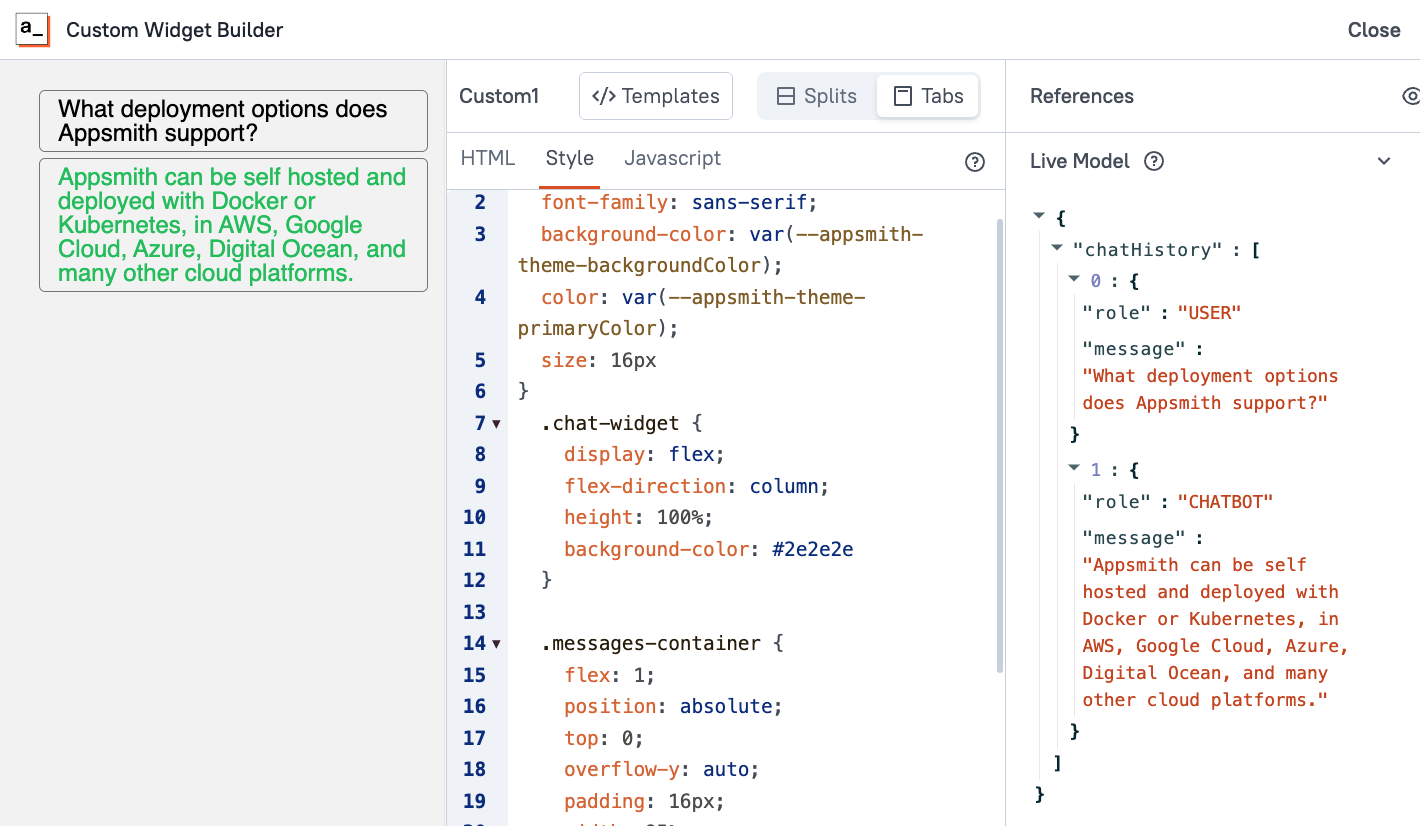Click the Live Model help icon
1420x826 pixels.
1154,161
